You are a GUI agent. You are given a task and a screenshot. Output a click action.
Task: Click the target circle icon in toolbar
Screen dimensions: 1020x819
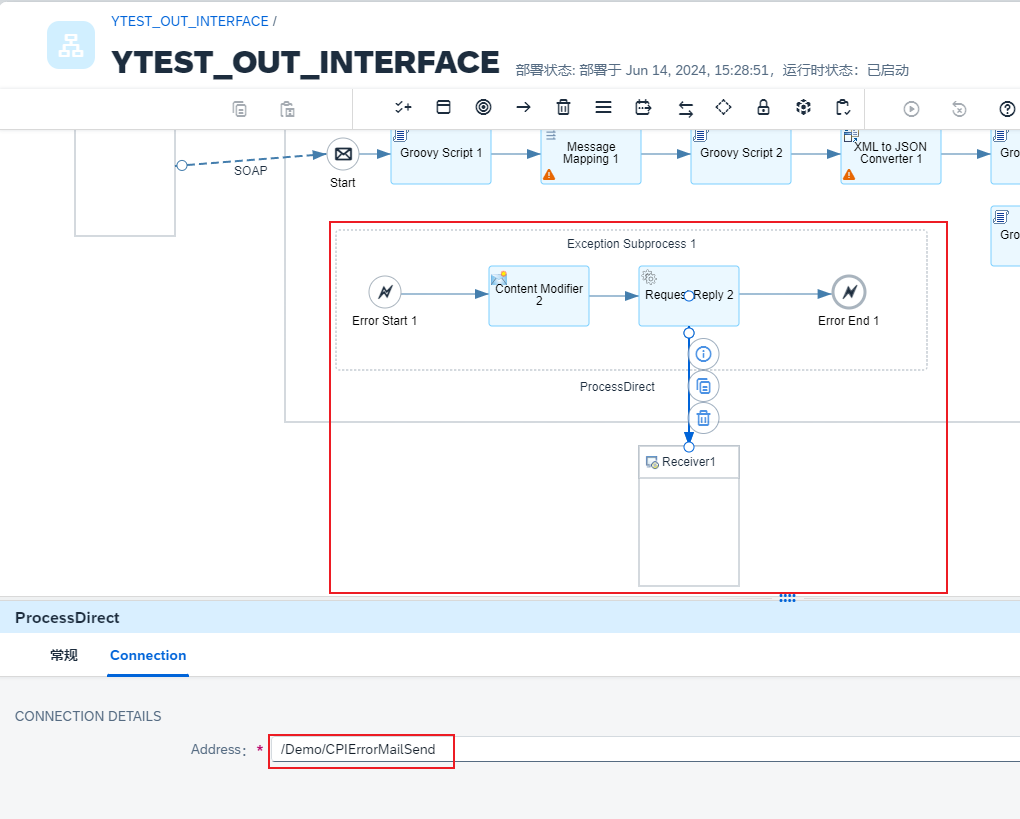pos(483,108)
